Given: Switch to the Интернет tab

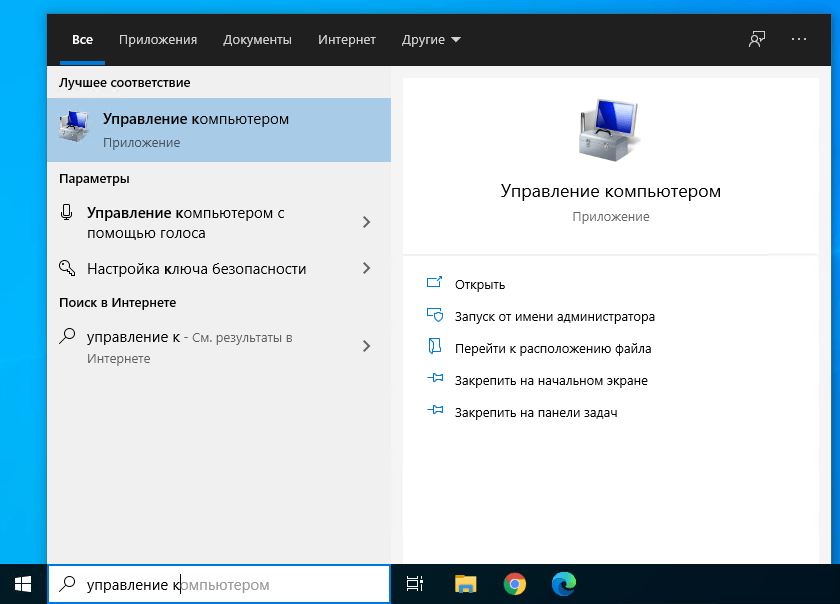Looking at the screenshot, I should click(x=347, y=40).
